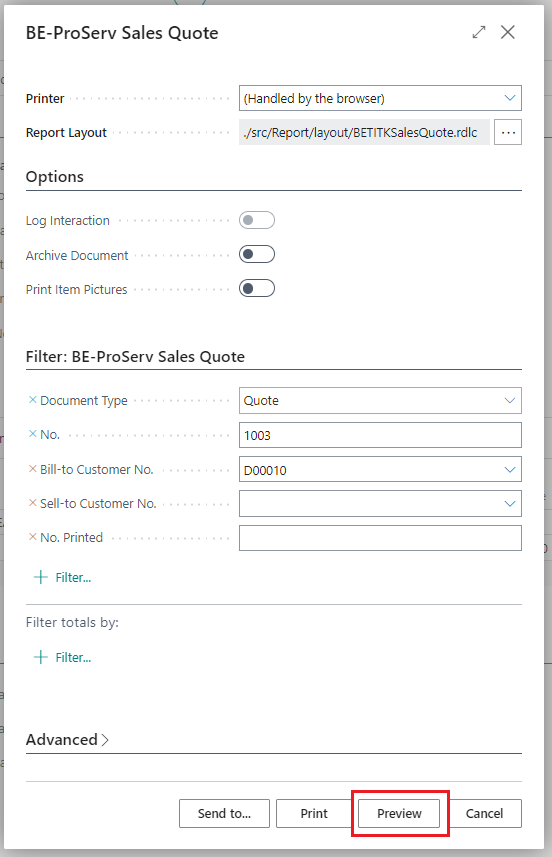Remove the No. filter row
Screen dimensions: 552x857
click(32, 434)
